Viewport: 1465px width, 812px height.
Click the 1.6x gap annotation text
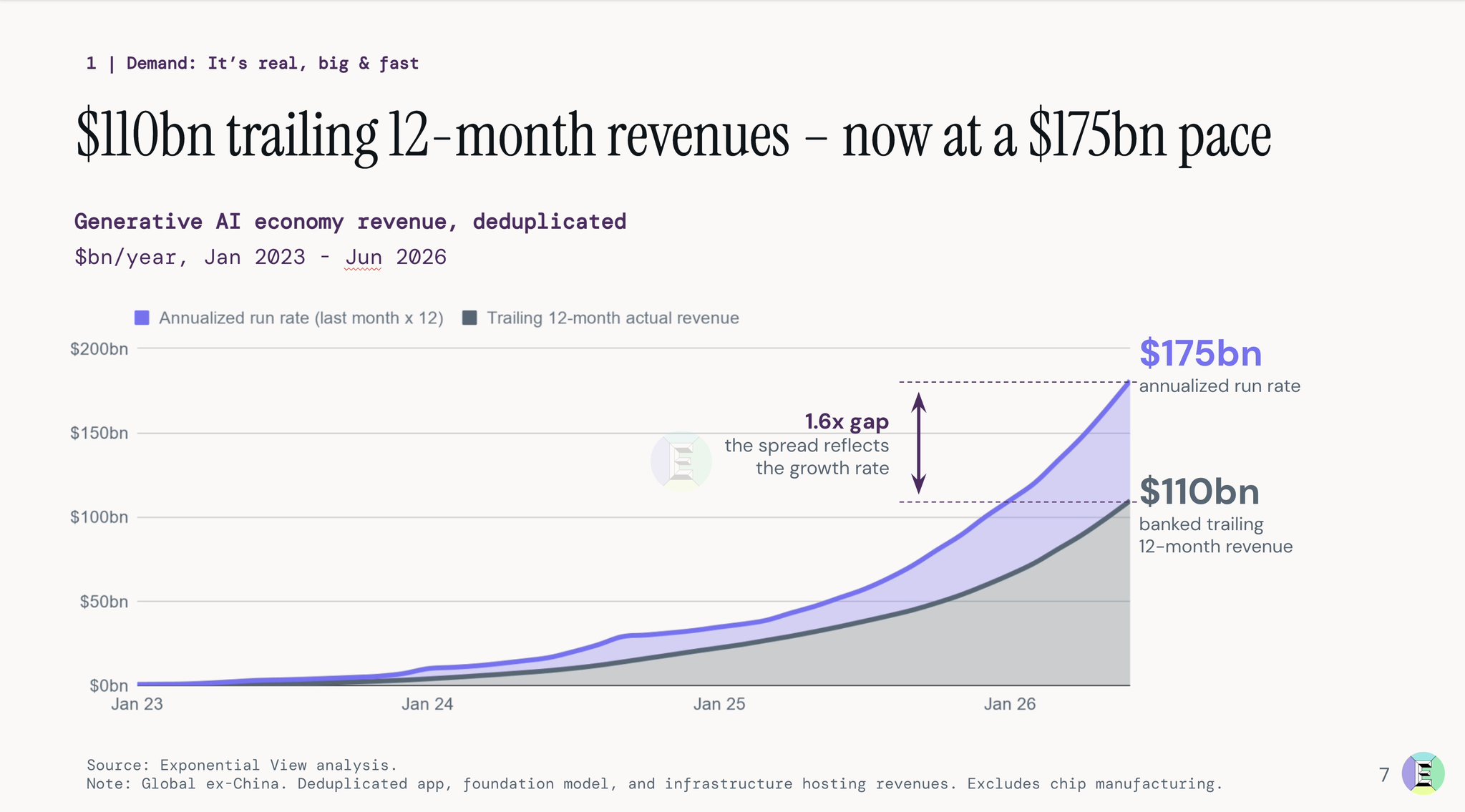(x=847, y=421)
